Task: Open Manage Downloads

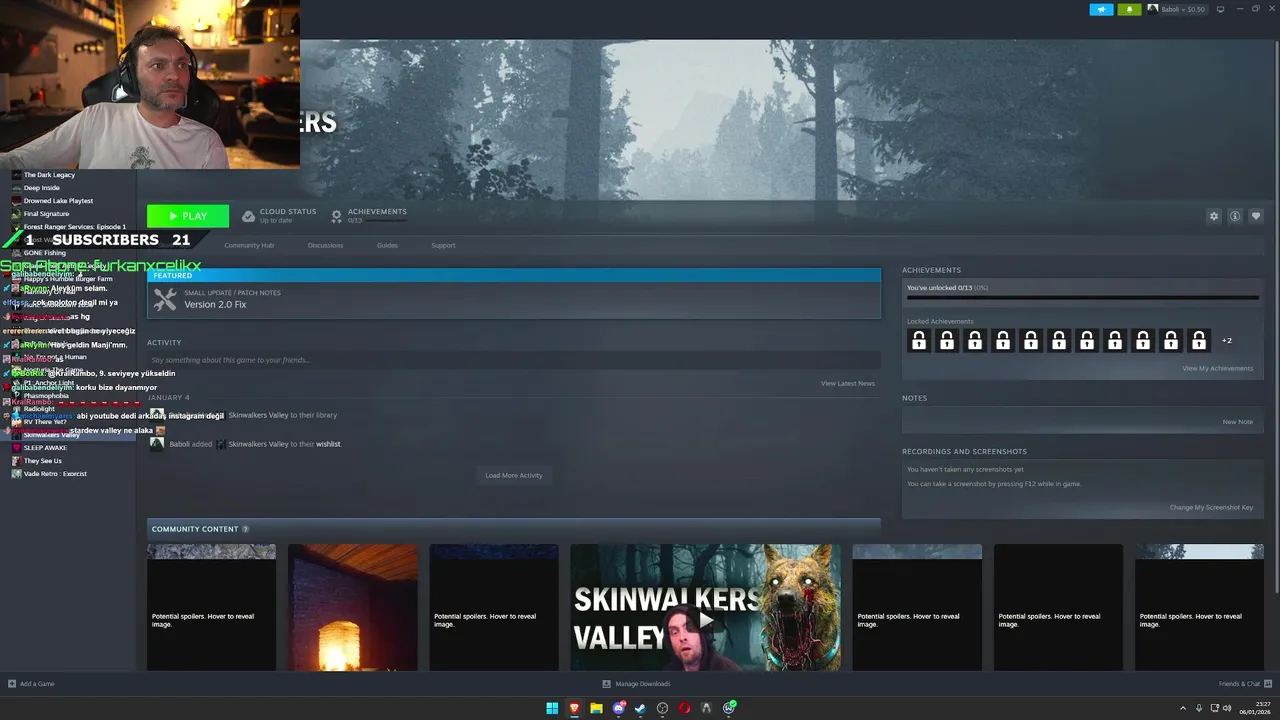Action: coord(636,684)
